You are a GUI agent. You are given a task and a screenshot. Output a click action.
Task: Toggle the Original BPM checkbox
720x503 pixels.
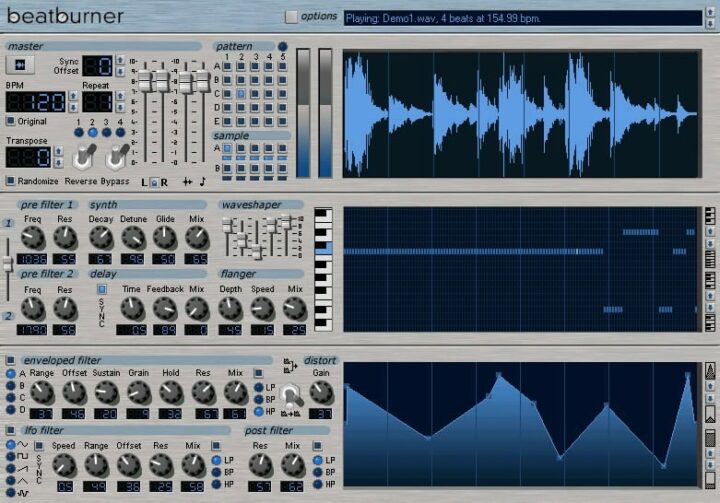(x=10, y=122)
